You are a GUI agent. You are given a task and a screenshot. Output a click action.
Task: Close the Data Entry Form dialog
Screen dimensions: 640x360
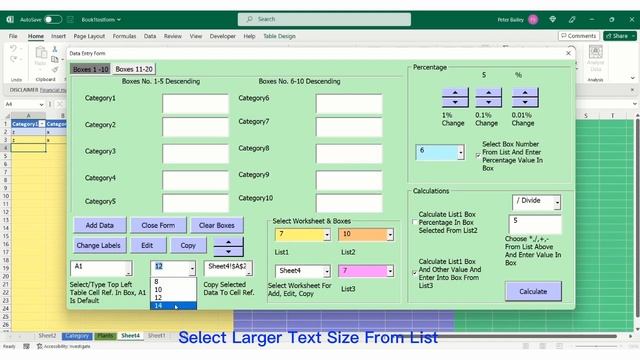(x=568, y=53)
